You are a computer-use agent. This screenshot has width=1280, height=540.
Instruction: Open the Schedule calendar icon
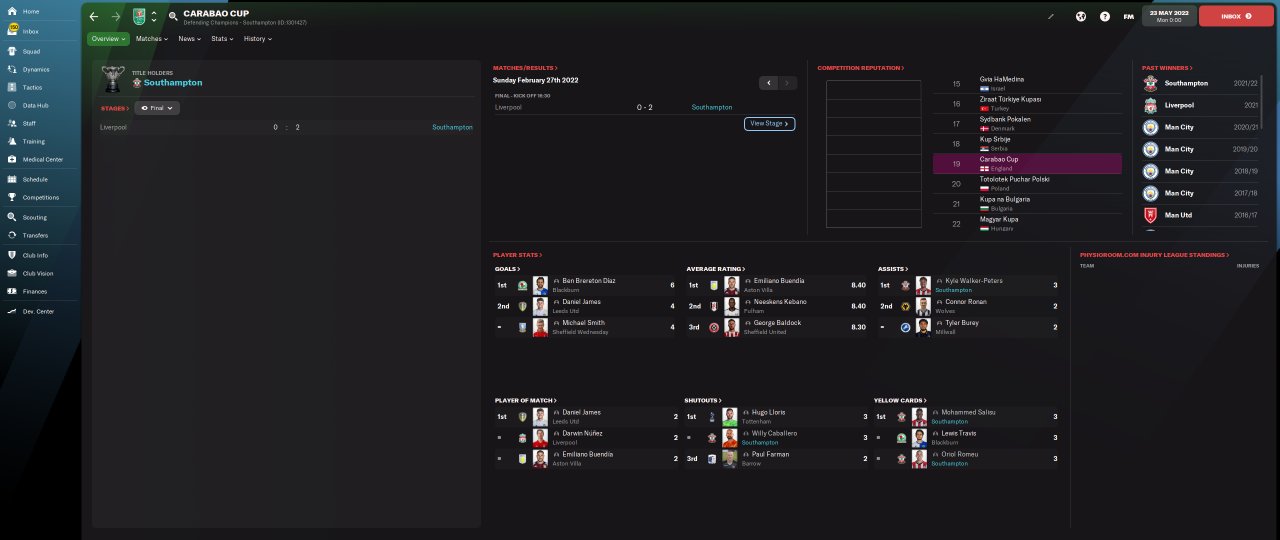coord(12,179)
